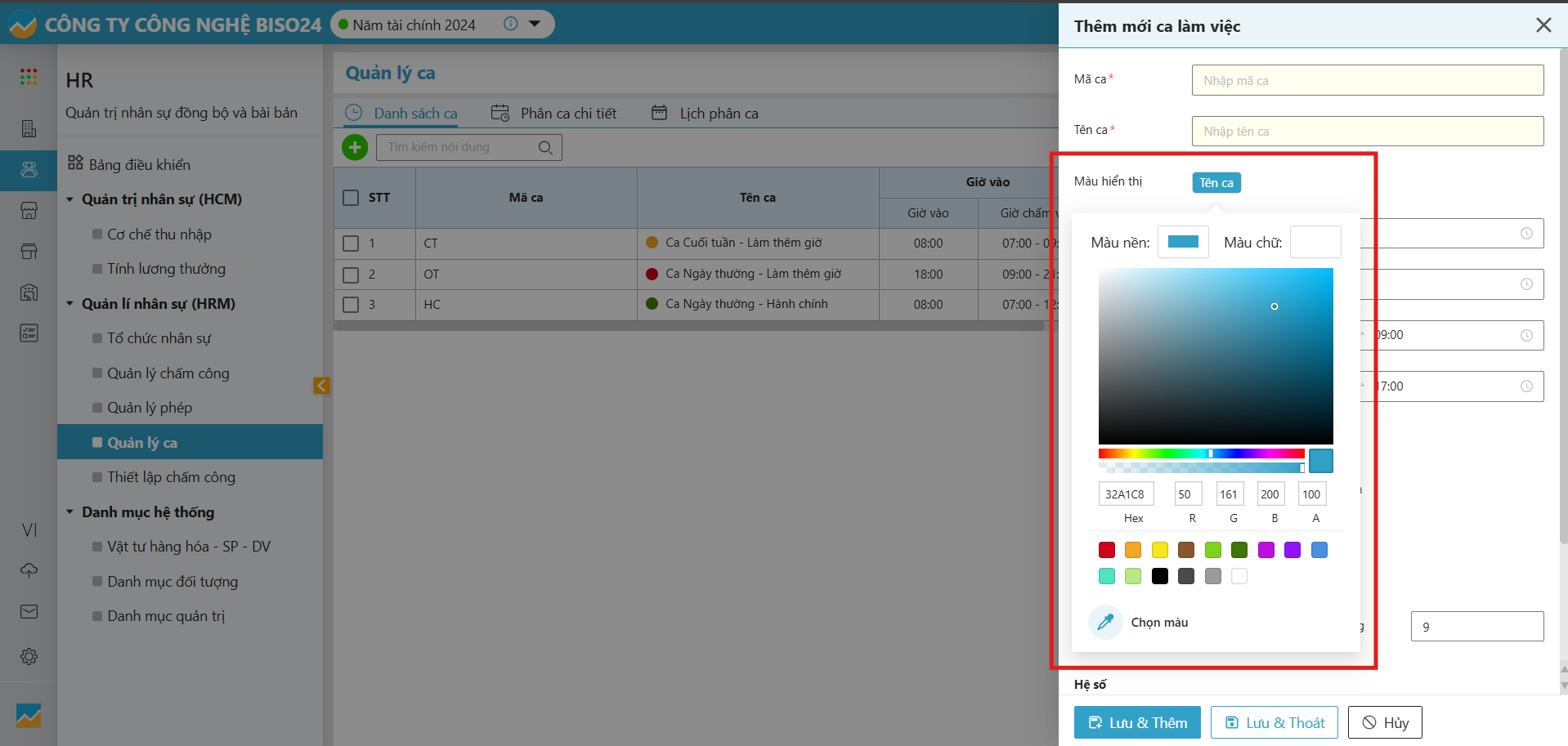The height and width of the screenshot is (746, 1568).
Task: Click the mail envelope icon in sidebar
Action: click(x=29, y=612)
